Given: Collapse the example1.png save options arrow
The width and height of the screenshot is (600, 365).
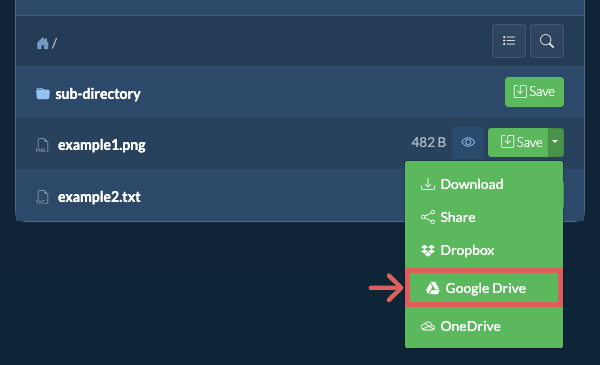Looking at the screenshot, I should [556, 142].
